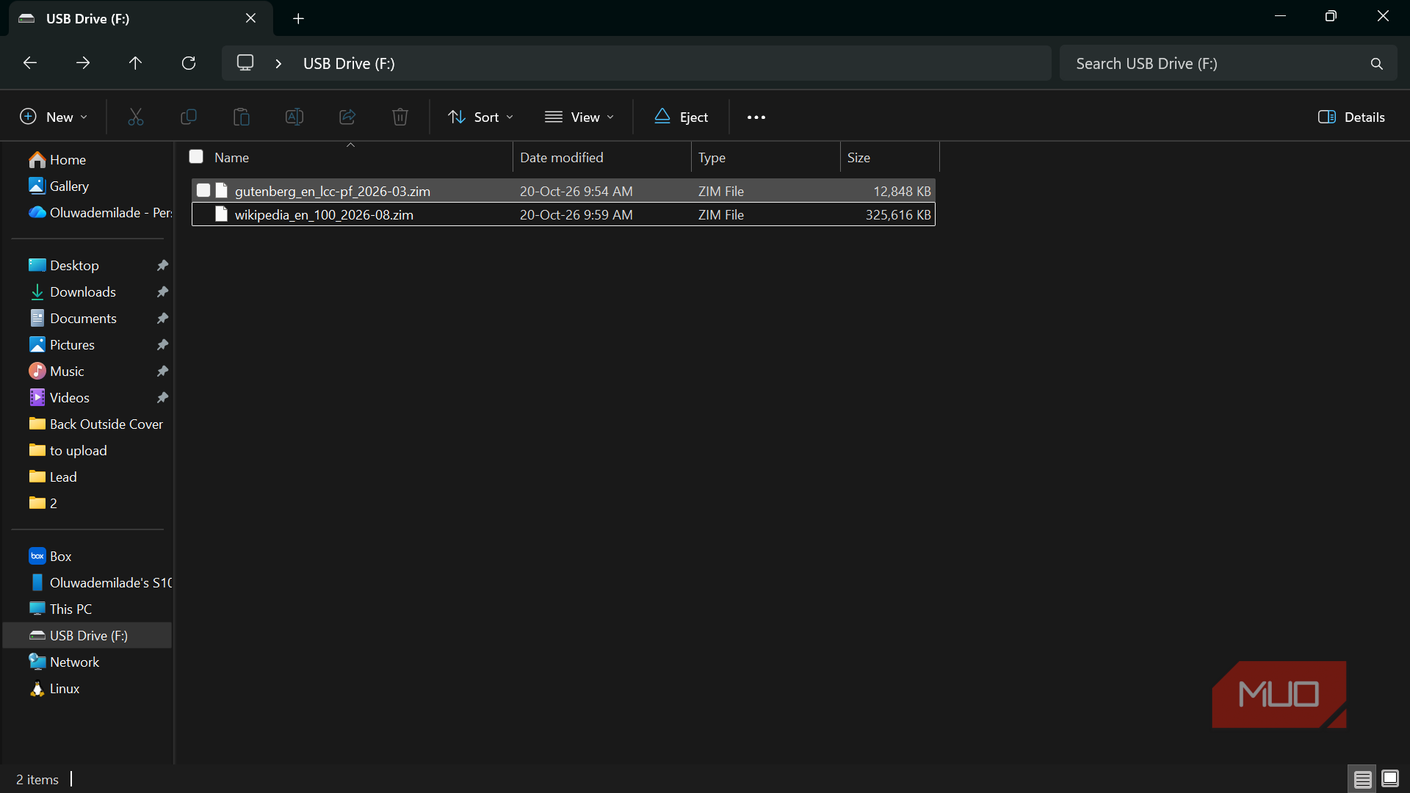Check the gutenberg_en_lcc-pf file checkbox
This screenshot has width=1410, height=793.
click(203, 190)
